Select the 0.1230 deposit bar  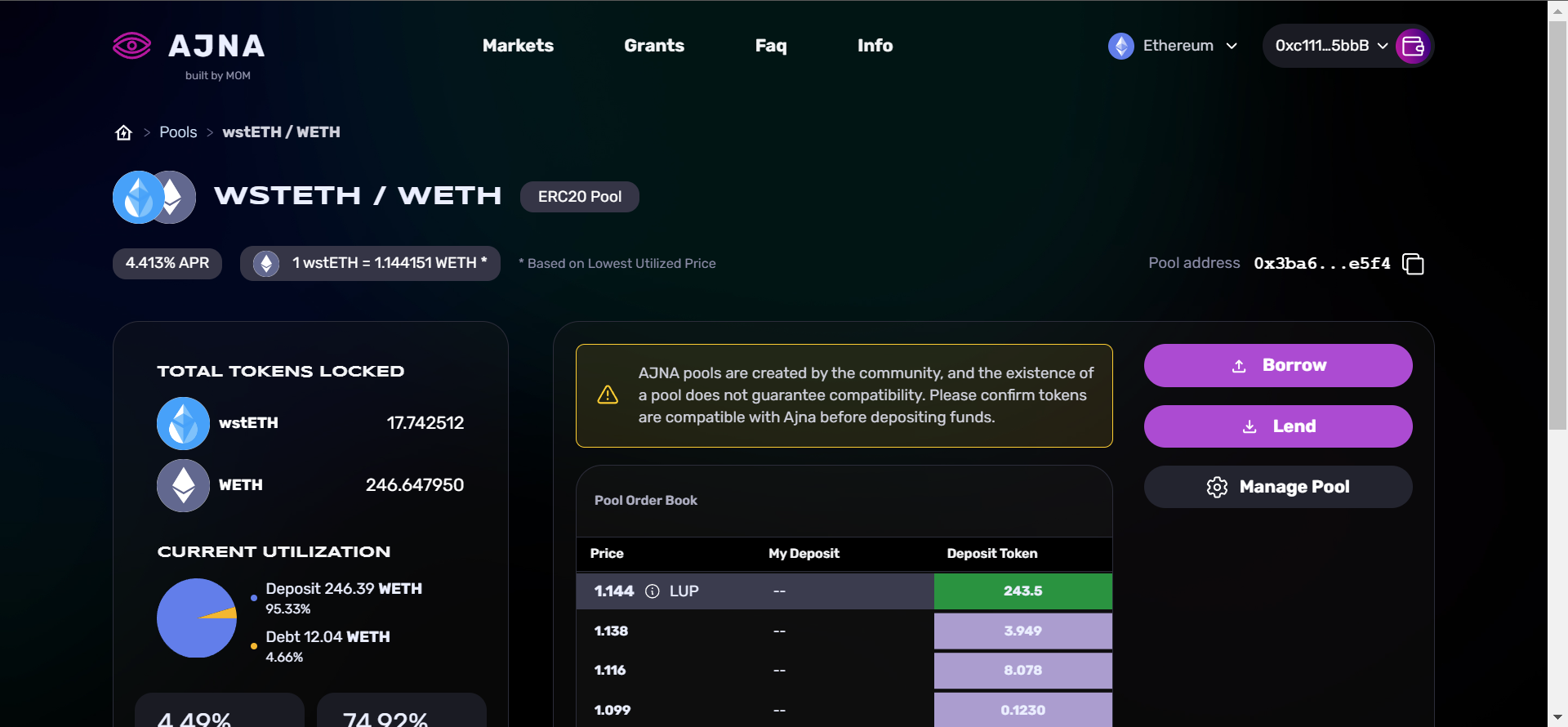pyautogui.click(x=1023, y=710)
